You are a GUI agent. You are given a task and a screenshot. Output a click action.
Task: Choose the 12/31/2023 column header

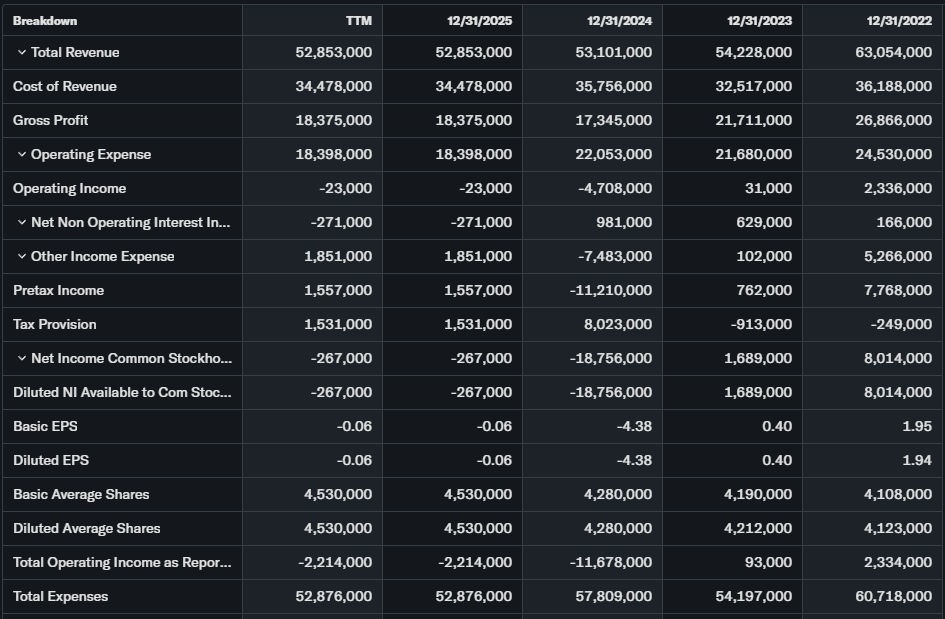(x=759, y=20)
